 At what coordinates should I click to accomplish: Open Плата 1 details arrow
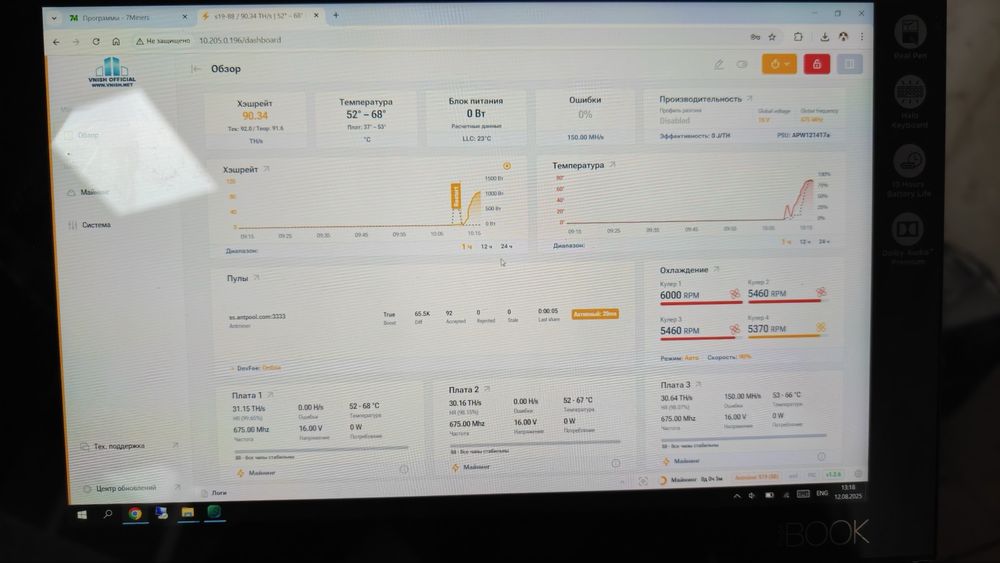(270, 395)
